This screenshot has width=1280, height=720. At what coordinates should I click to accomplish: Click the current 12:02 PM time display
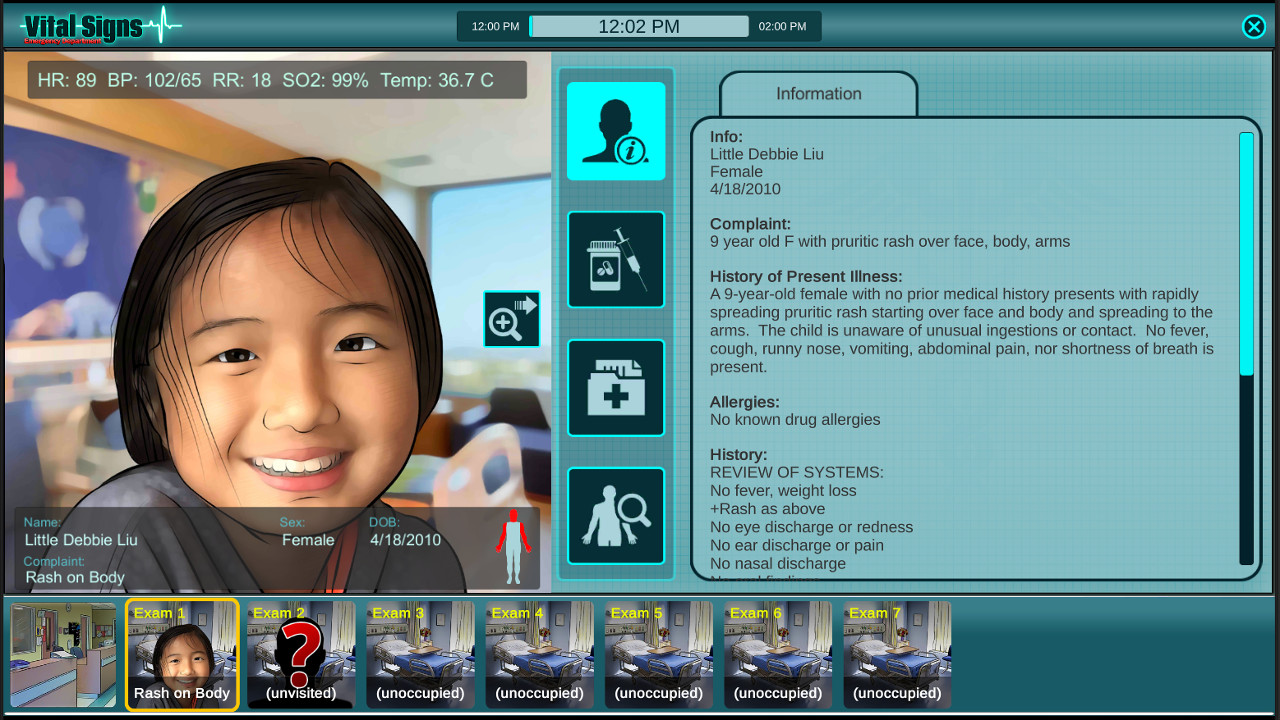pos(638,26)
